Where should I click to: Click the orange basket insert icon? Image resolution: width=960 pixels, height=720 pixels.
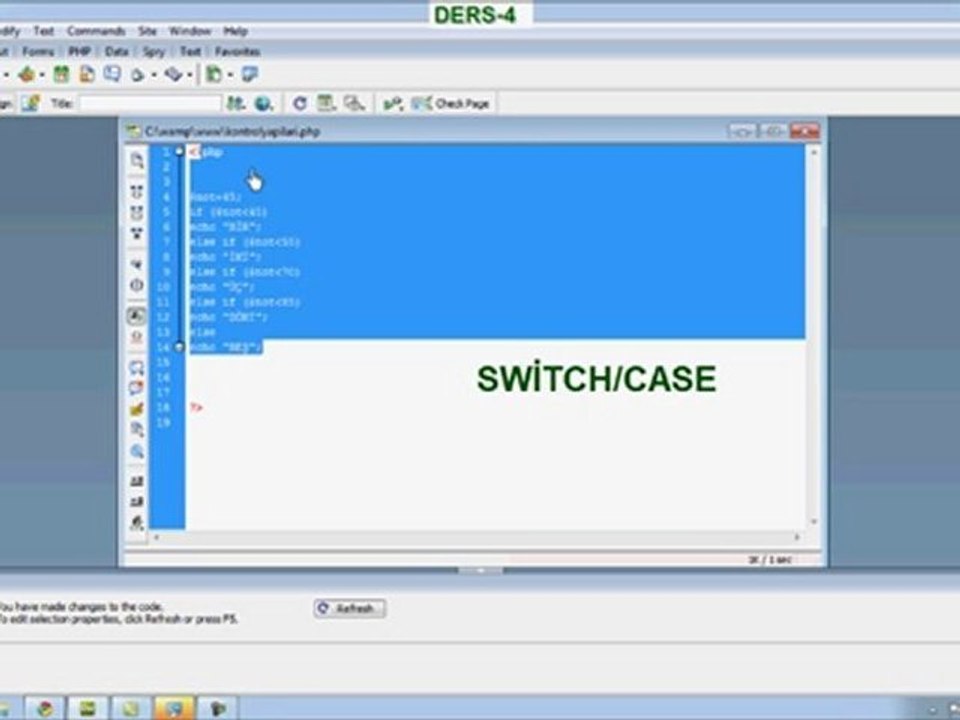(26, 75)
